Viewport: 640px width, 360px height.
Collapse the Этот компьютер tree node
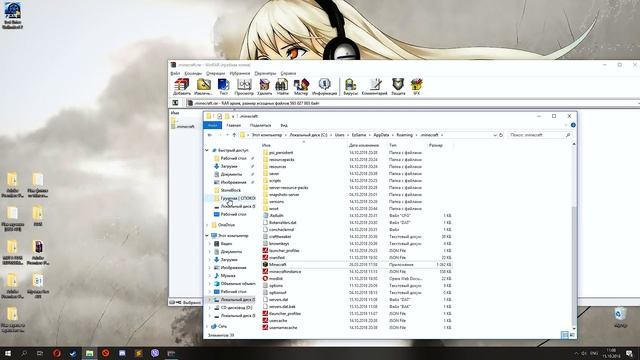coord(207,236)
